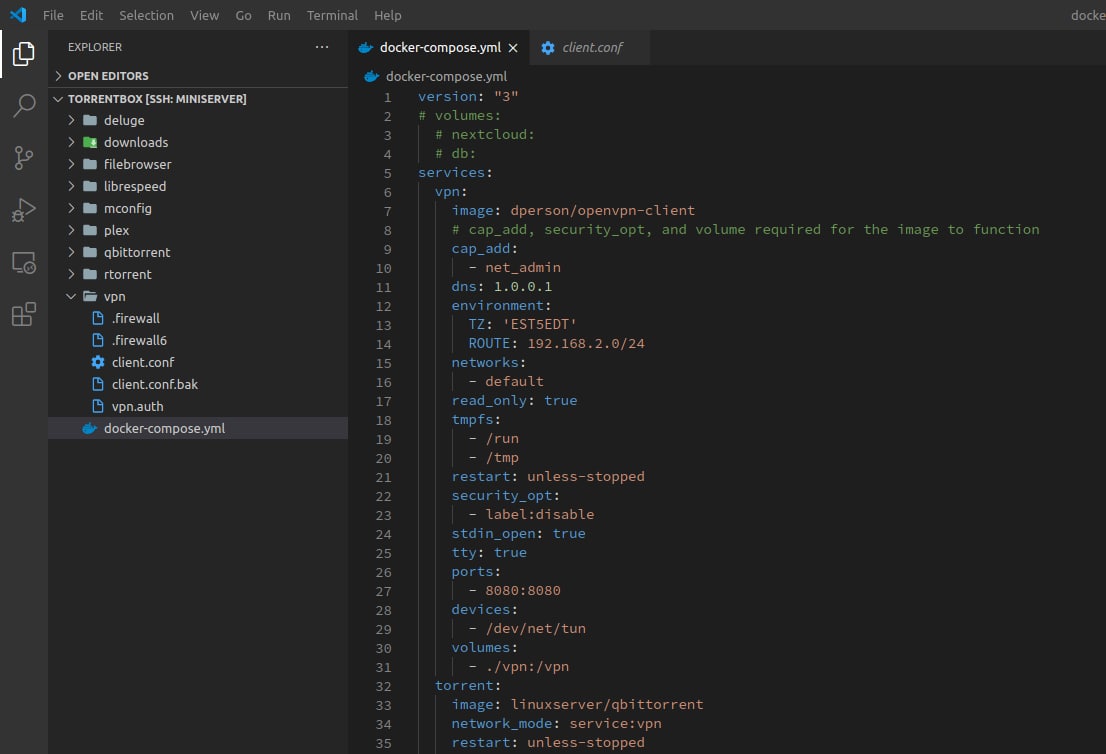Click the 'dperson/openvpn-client' image value

pyautogui.click(x=602, y=210)
